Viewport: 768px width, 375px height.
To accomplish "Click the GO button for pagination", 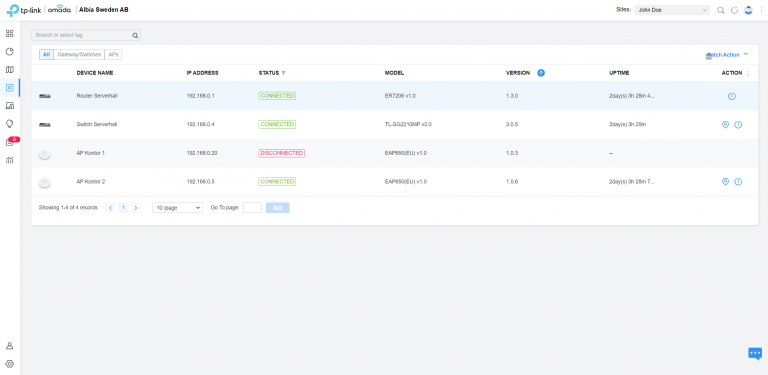I will click(x=277, y=208).
